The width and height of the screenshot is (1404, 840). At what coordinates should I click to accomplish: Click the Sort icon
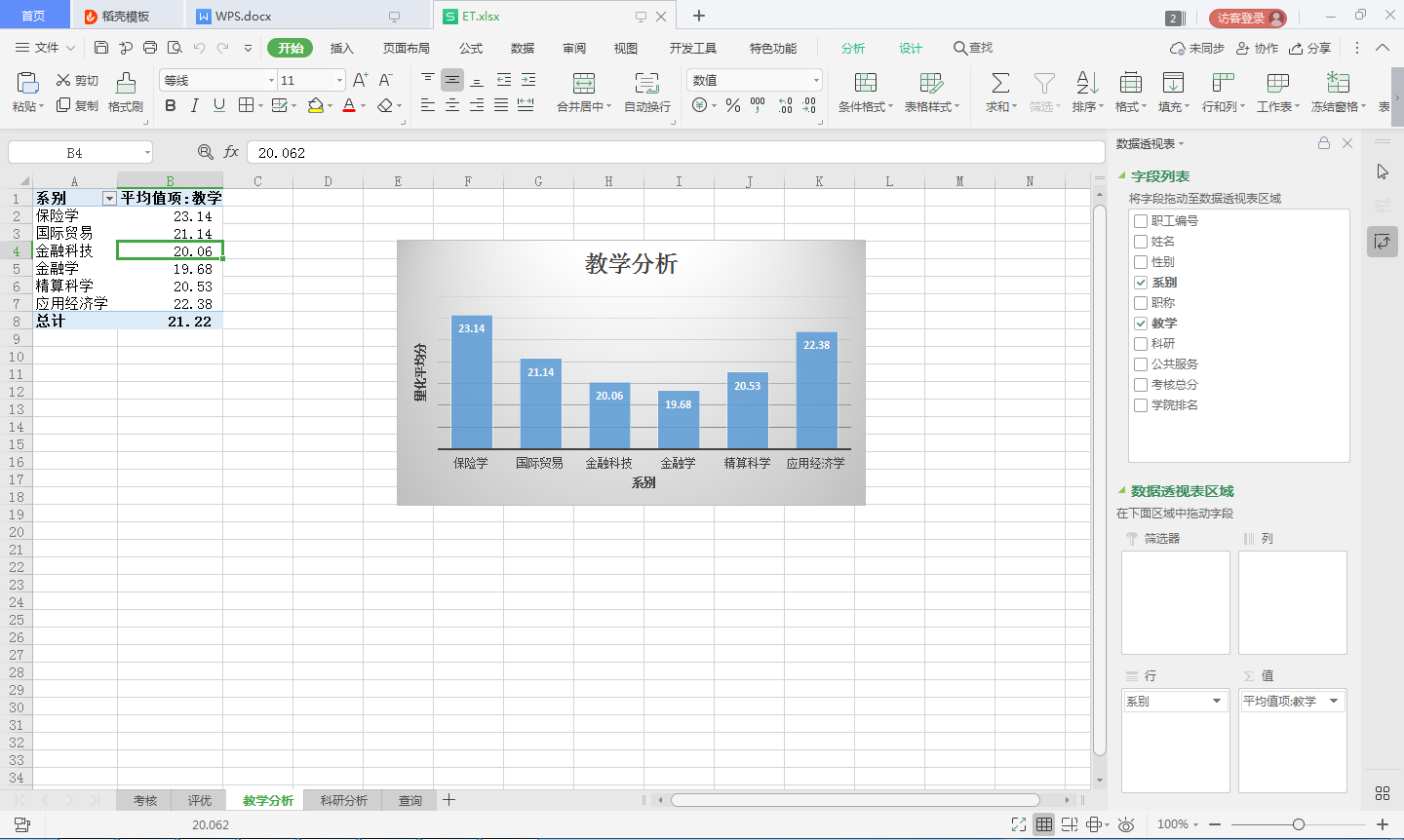1087,83
